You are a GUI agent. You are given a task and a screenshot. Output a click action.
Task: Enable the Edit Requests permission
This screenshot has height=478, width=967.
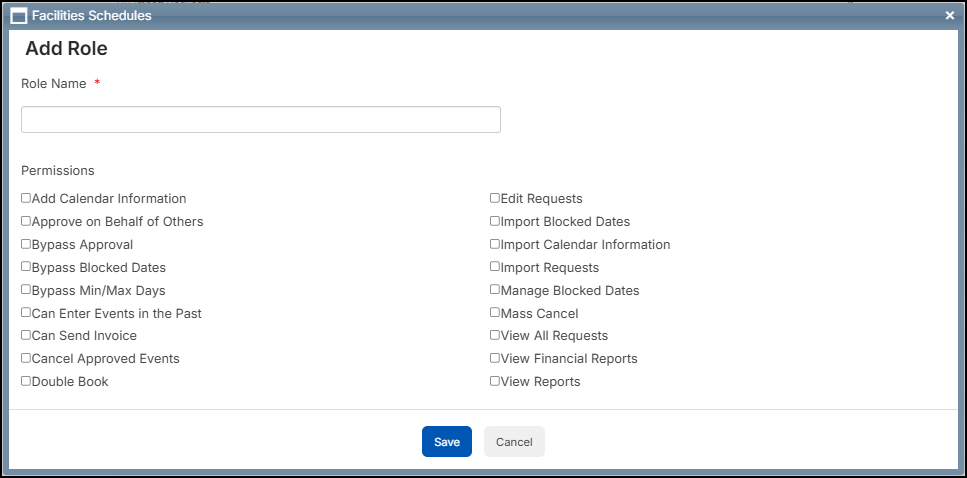(495, 198)
